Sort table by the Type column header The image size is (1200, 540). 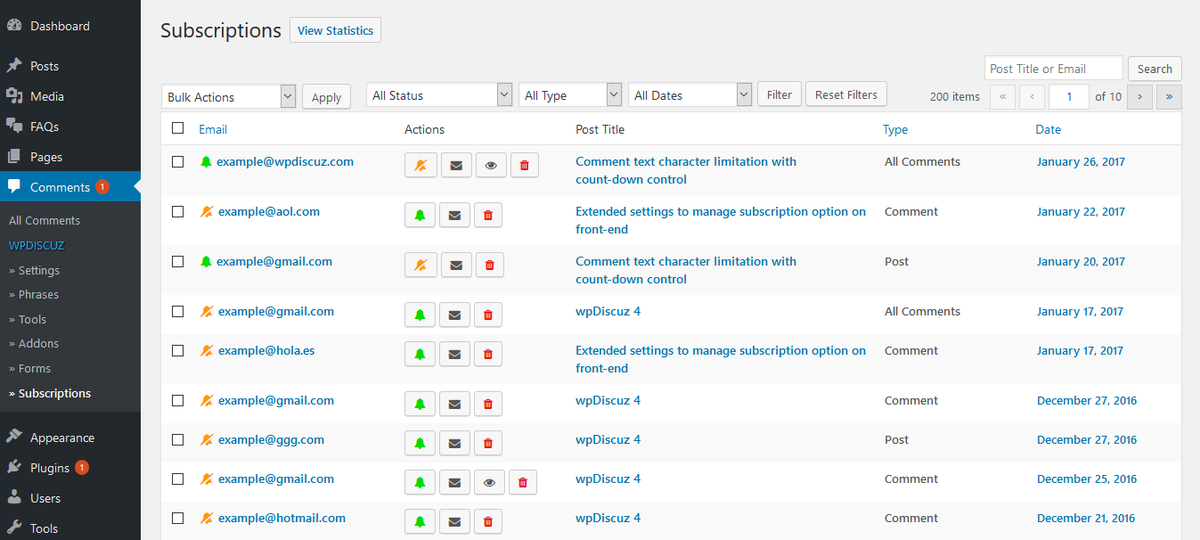pos(895,129)
